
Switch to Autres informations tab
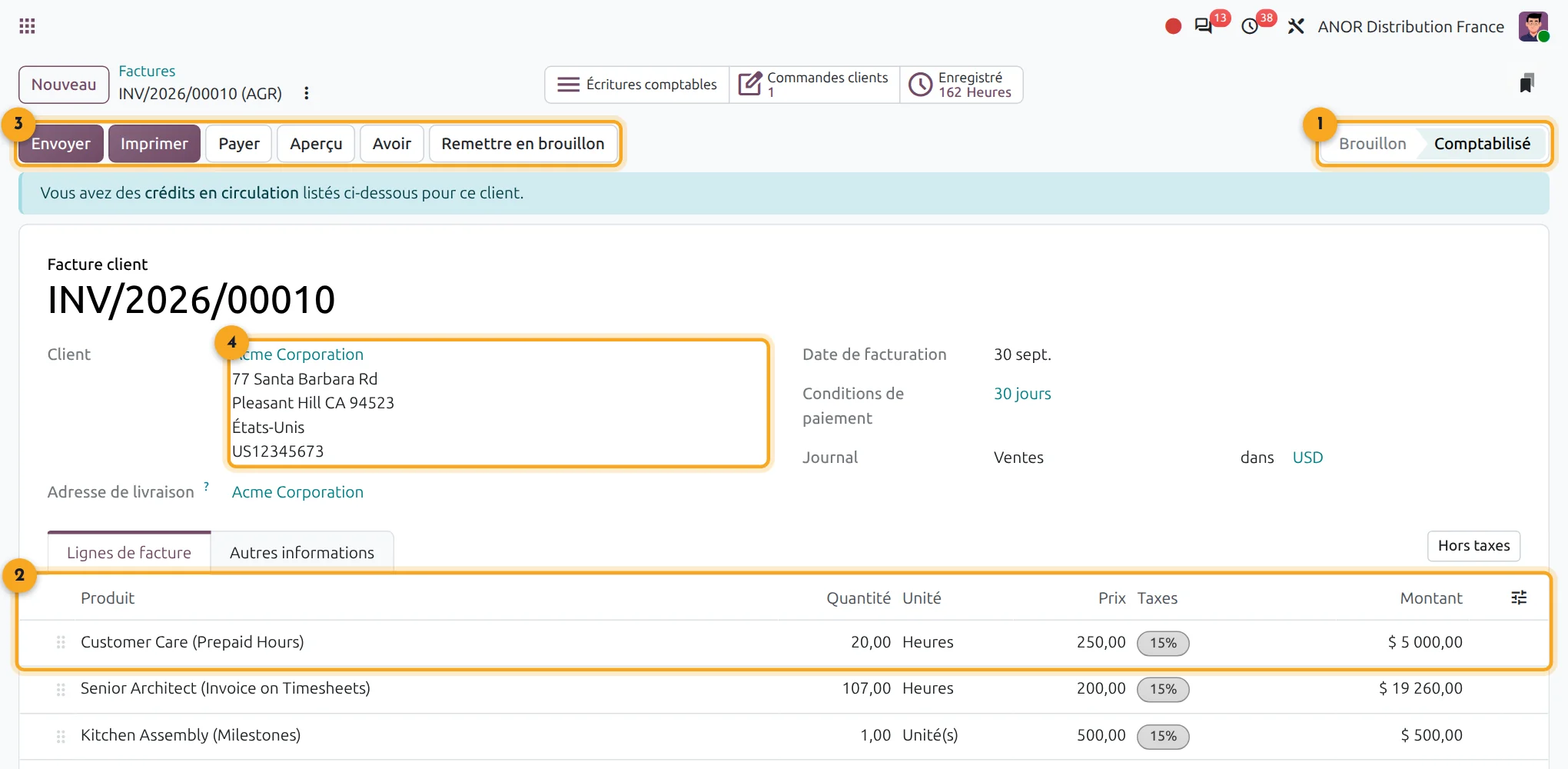coord(302,553)
